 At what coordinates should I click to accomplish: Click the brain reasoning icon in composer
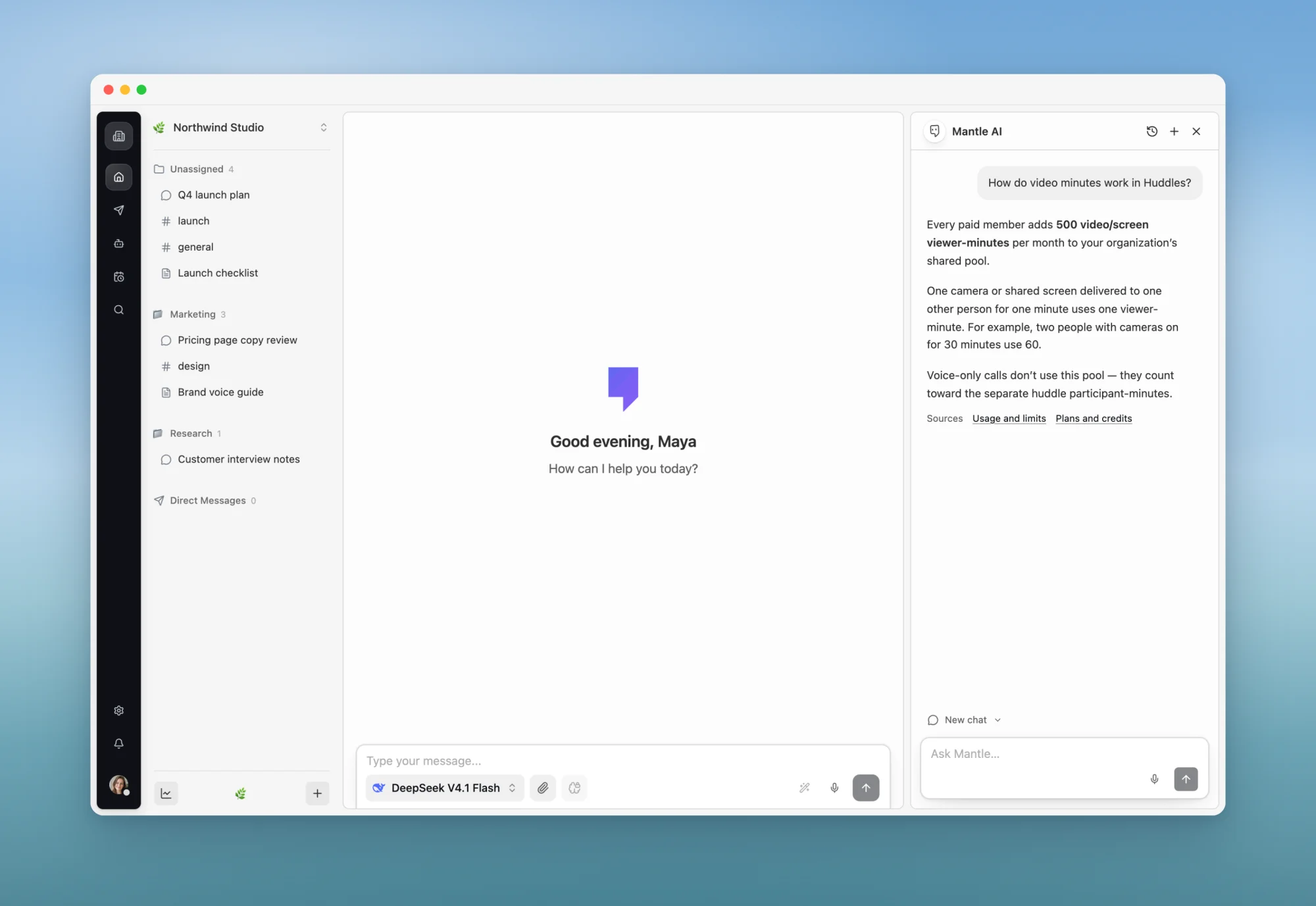[x=574, y=788]
